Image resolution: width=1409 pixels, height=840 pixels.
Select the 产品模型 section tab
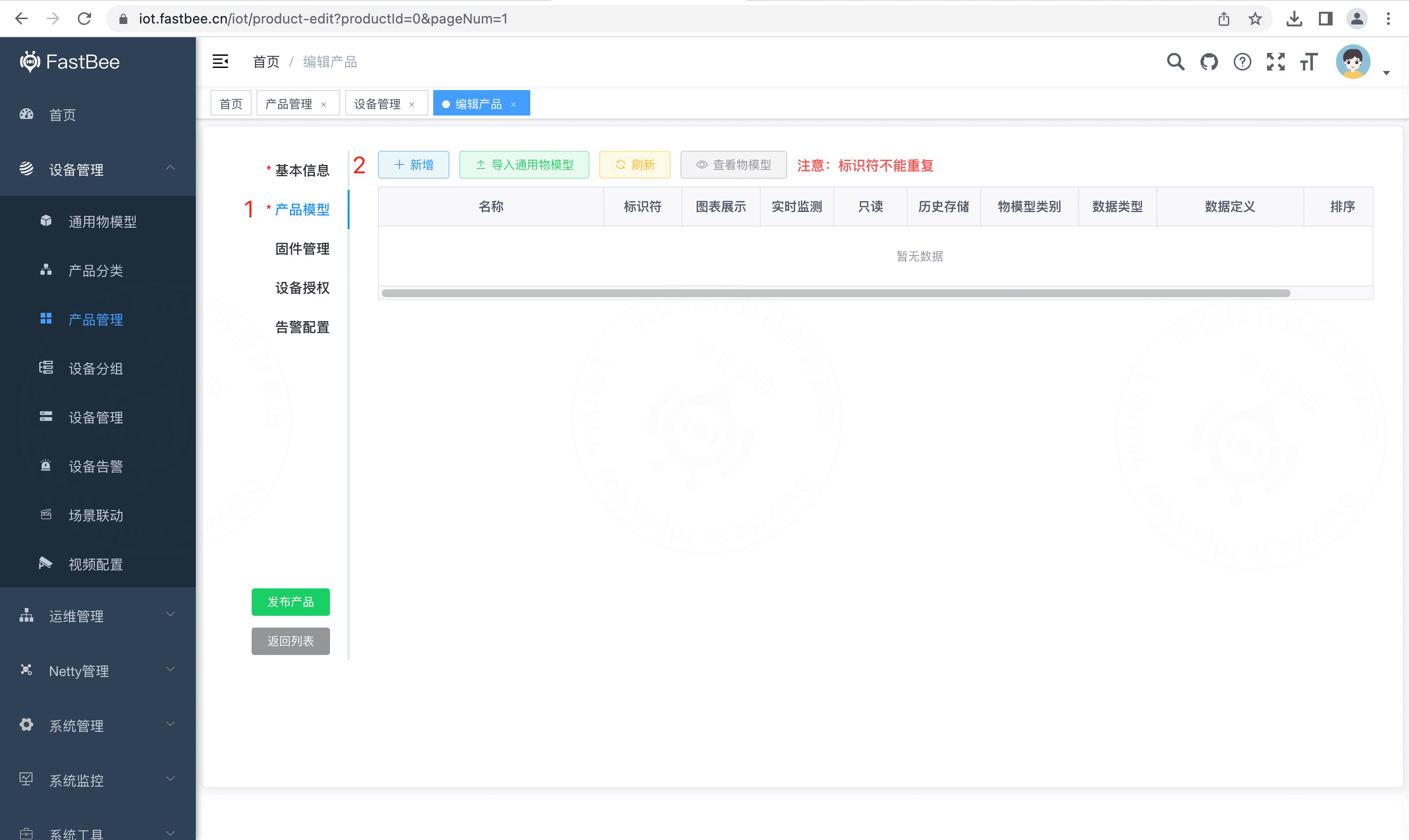pos(297,210)
